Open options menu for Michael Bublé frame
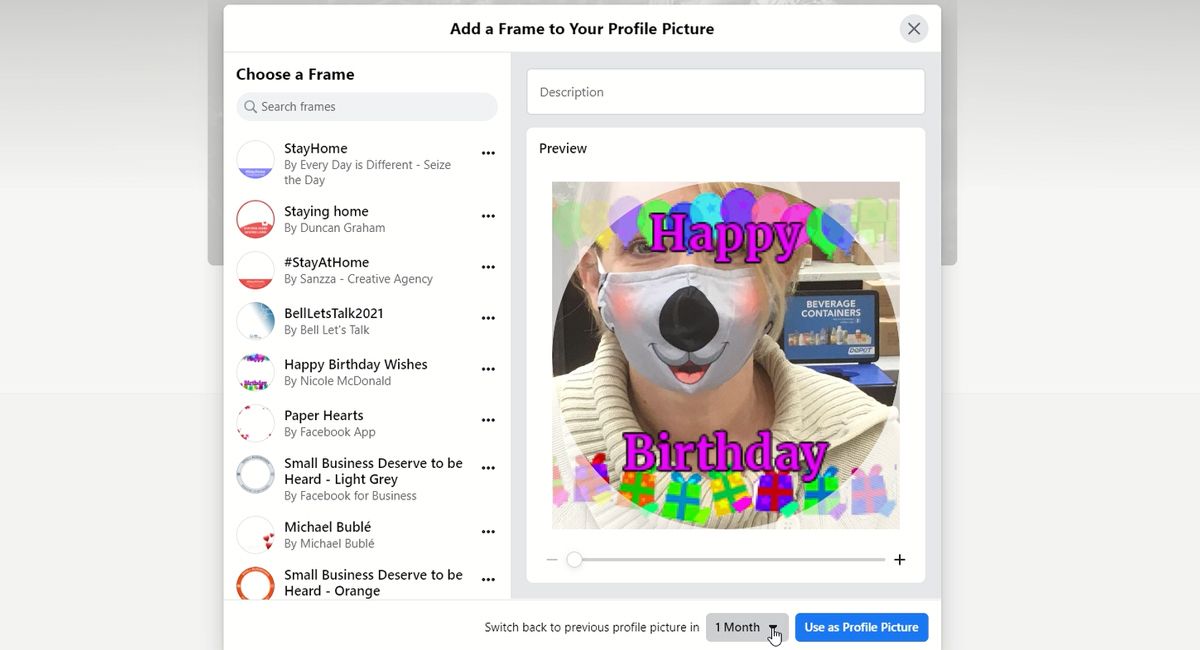This screenshot has height=650, width=1200. click(x=488, y=532)
